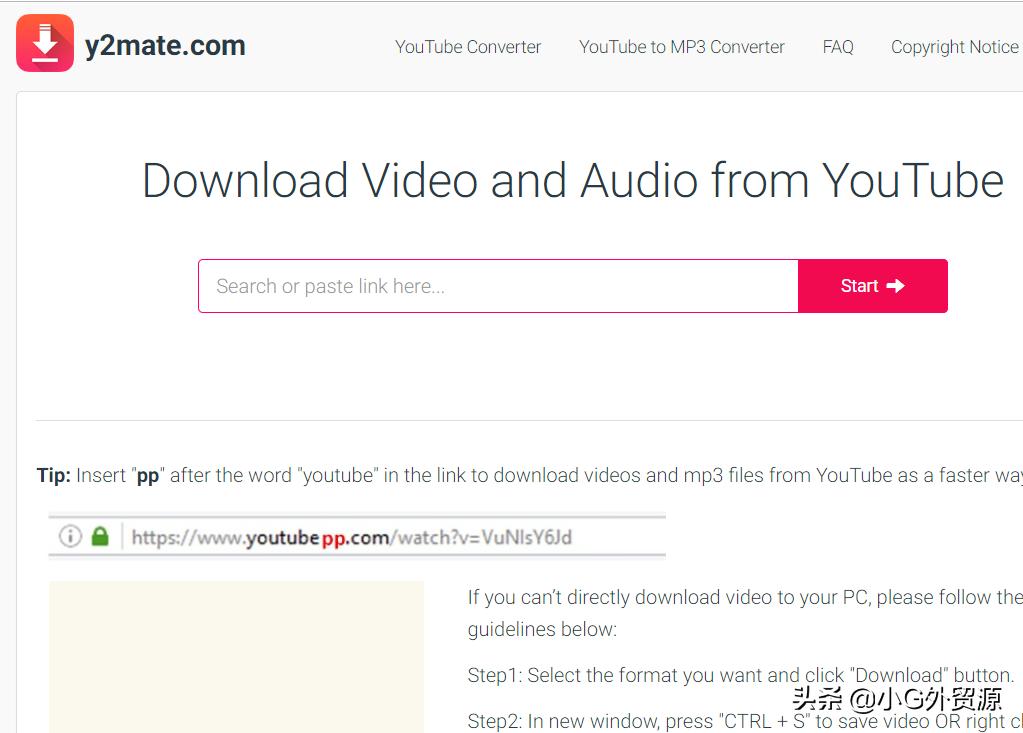Click the info icon in example address bar

coord(70,537)
